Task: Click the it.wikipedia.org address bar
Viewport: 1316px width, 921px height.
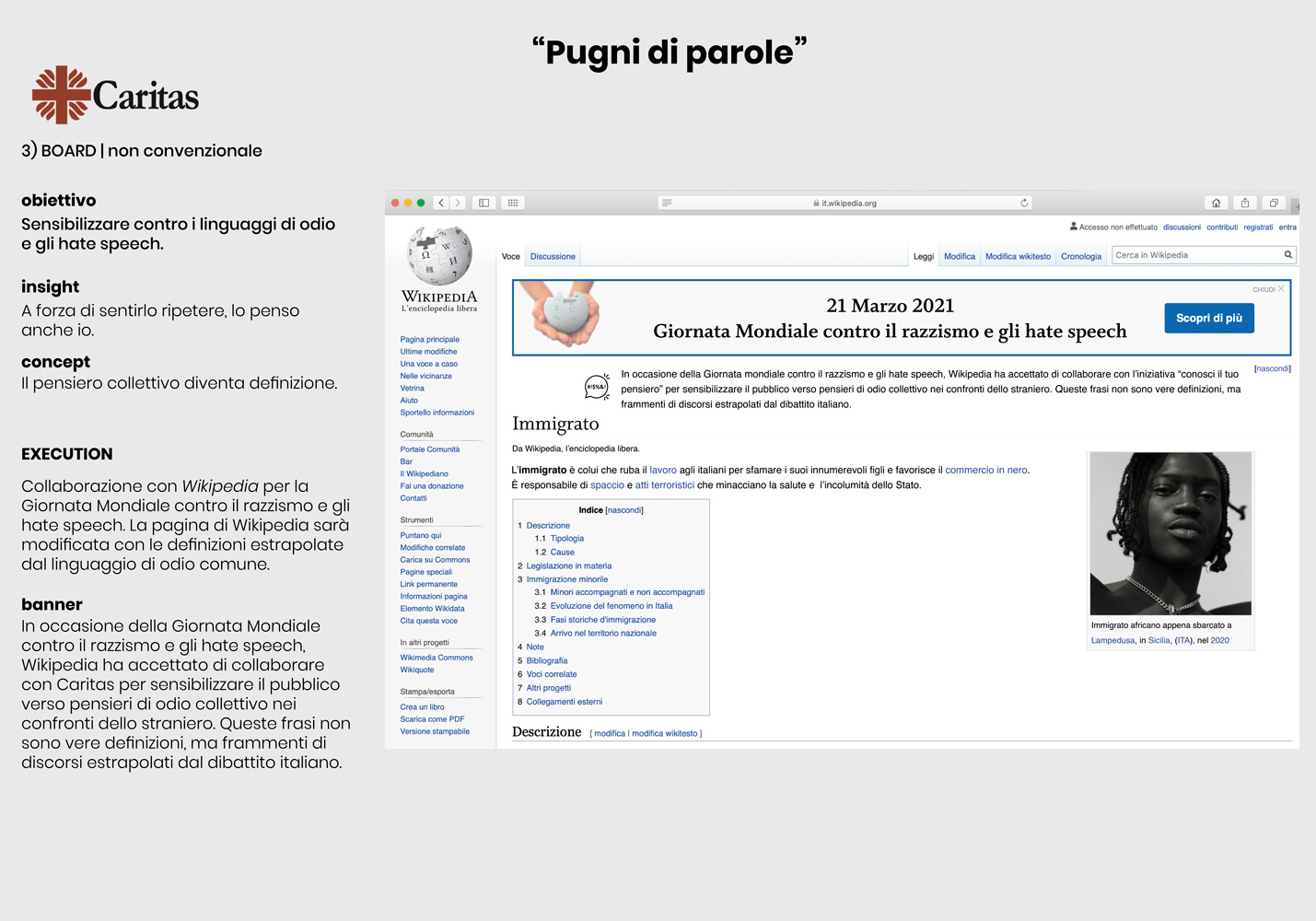Action: [844, 203]
